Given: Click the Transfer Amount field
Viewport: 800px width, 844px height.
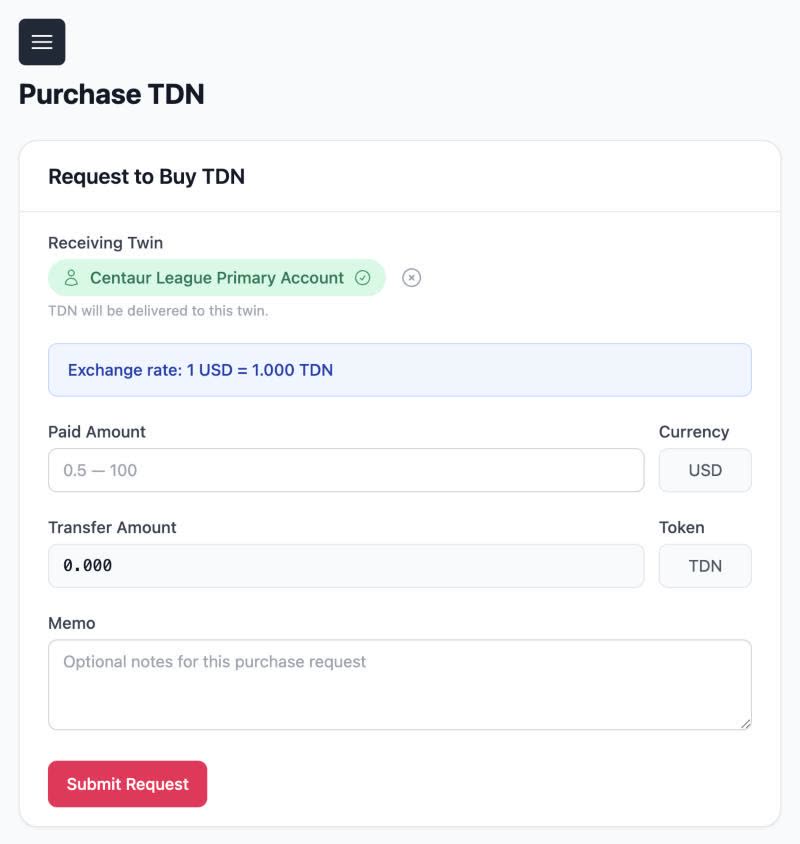Looking at the screenshot, I should pos(346,566).
